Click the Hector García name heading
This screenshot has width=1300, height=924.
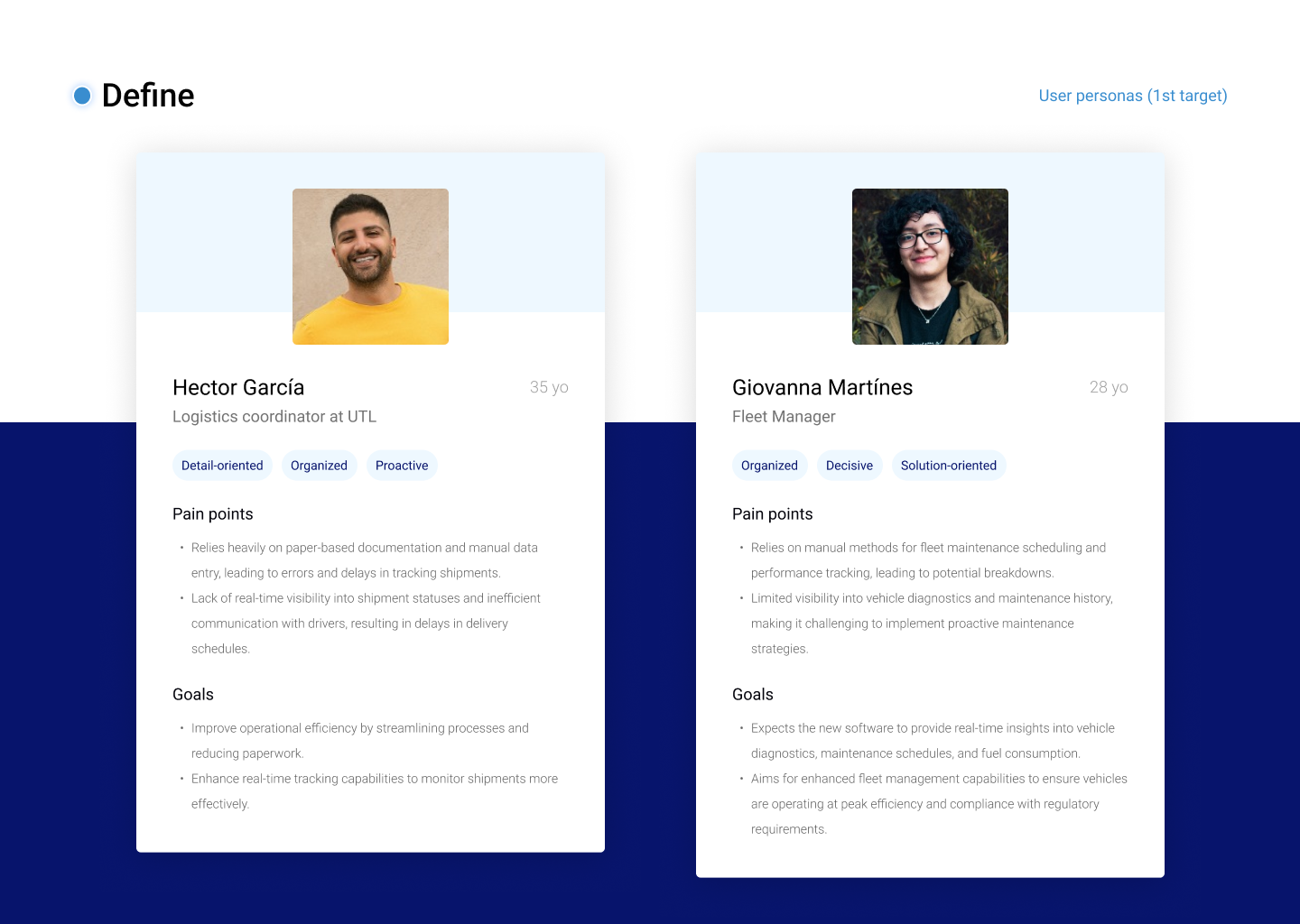238,387
